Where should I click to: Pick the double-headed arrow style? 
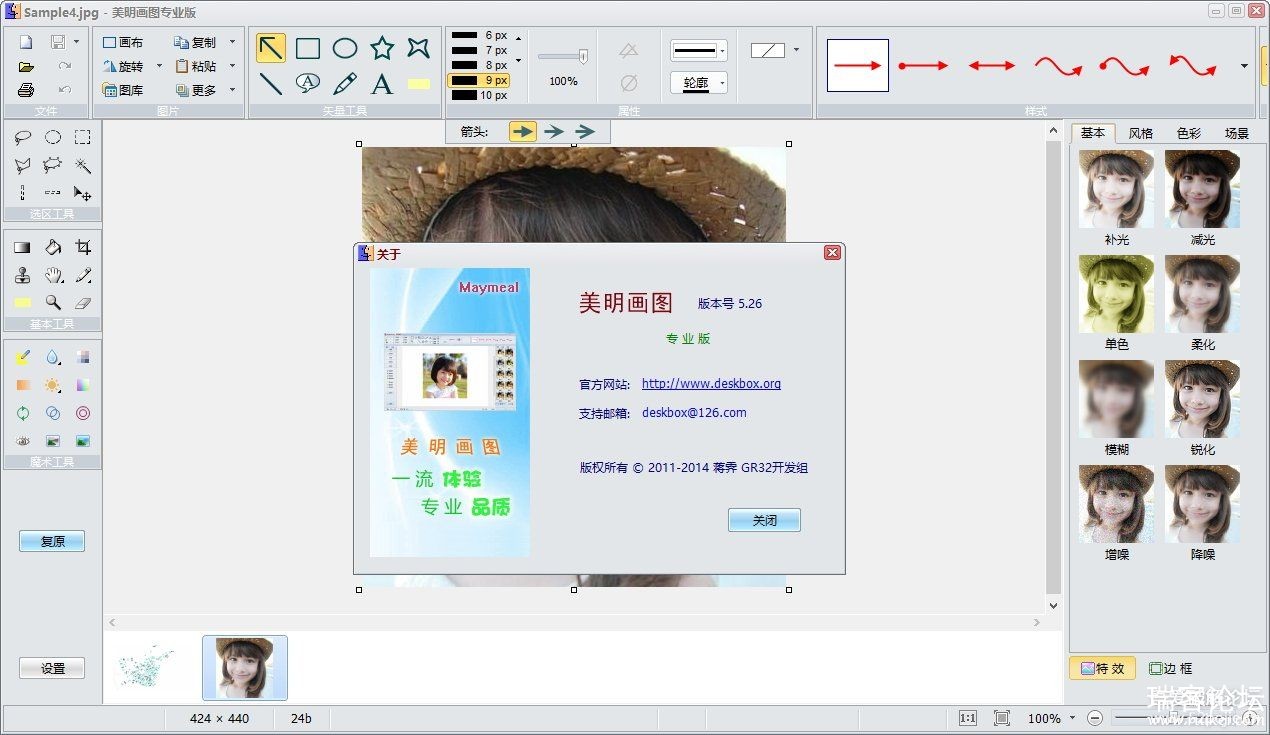(991, 66)
